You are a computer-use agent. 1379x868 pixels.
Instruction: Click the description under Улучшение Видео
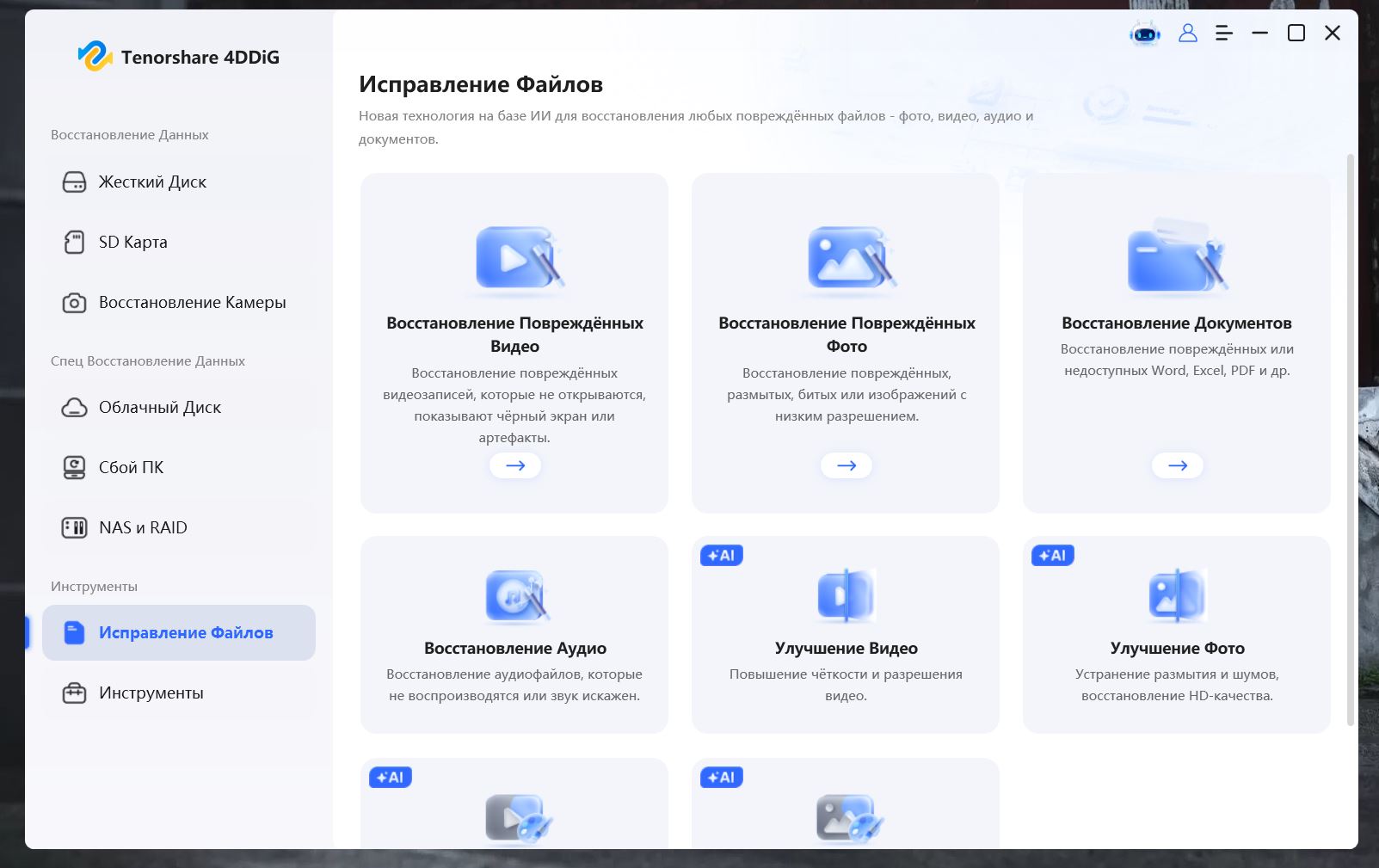846,685
